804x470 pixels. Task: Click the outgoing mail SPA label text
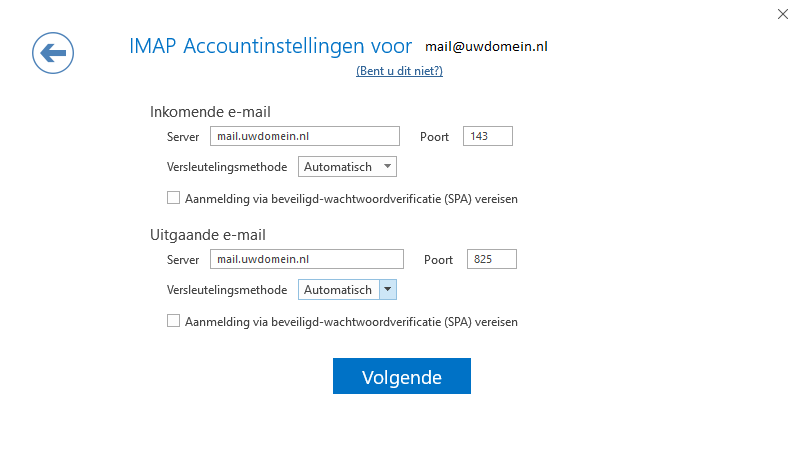pos(351,322)
